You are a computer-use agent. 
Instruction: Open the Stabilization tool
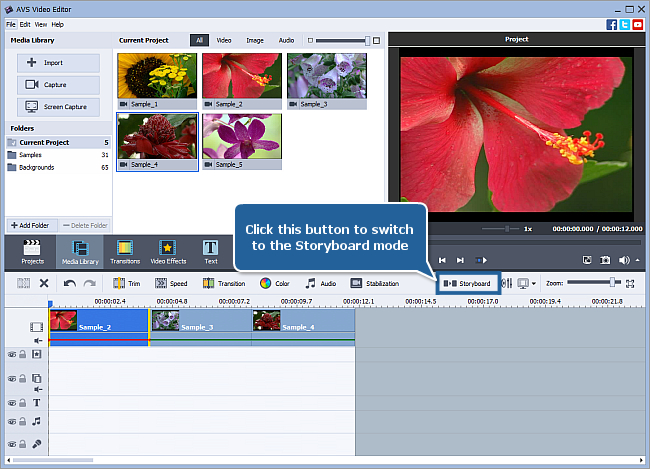(375, 284)
